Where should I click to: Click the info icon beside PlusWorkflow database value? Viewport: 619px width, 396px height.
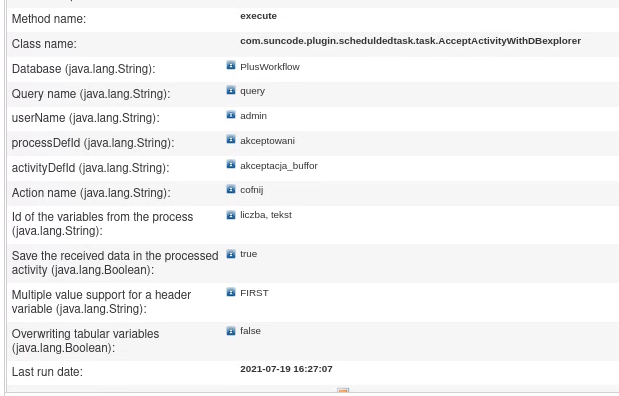231,65
